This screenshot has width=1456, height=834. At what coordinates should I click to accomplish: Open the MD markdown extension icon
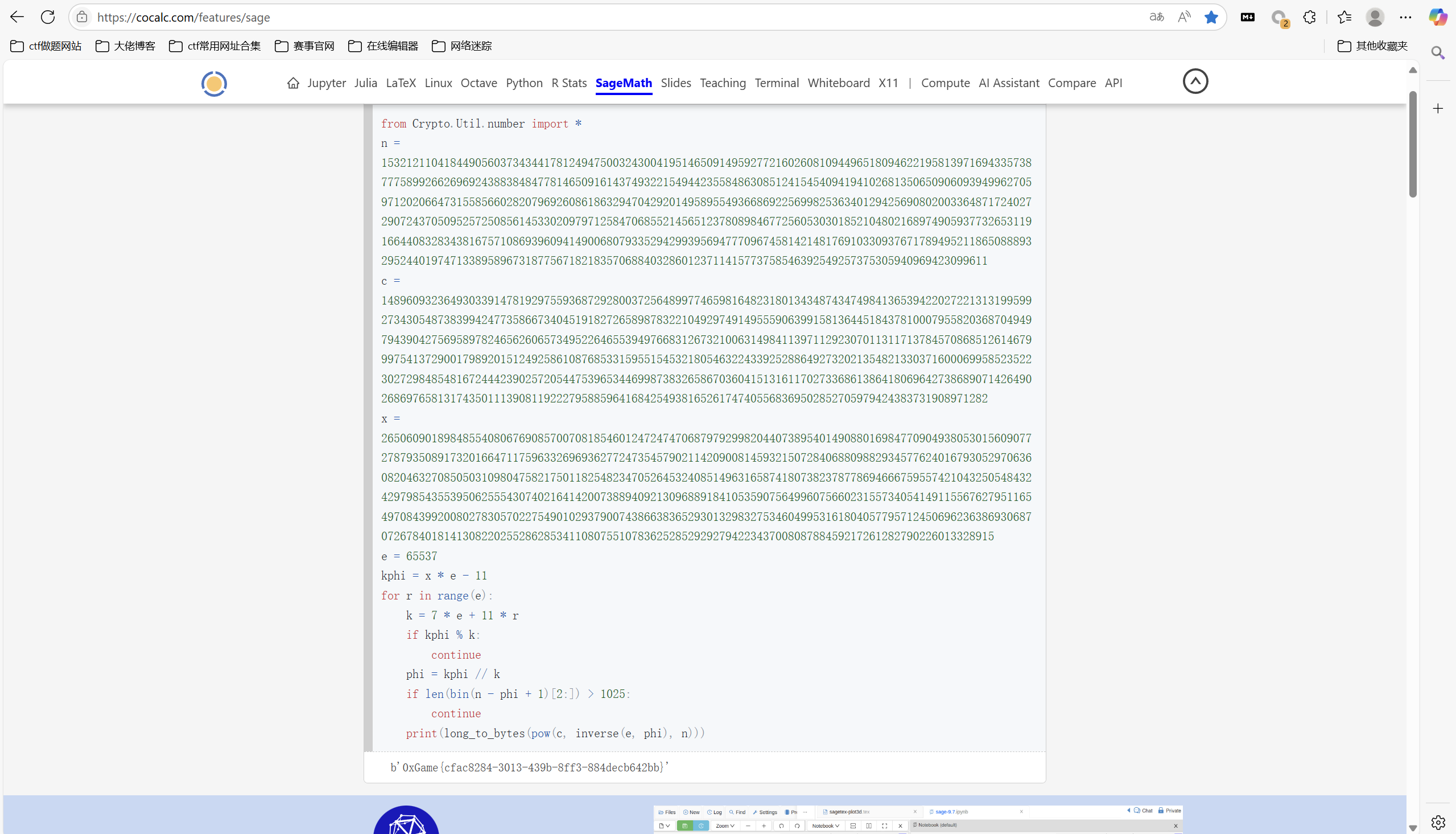pyautogui.click(x=1248, y=17)
